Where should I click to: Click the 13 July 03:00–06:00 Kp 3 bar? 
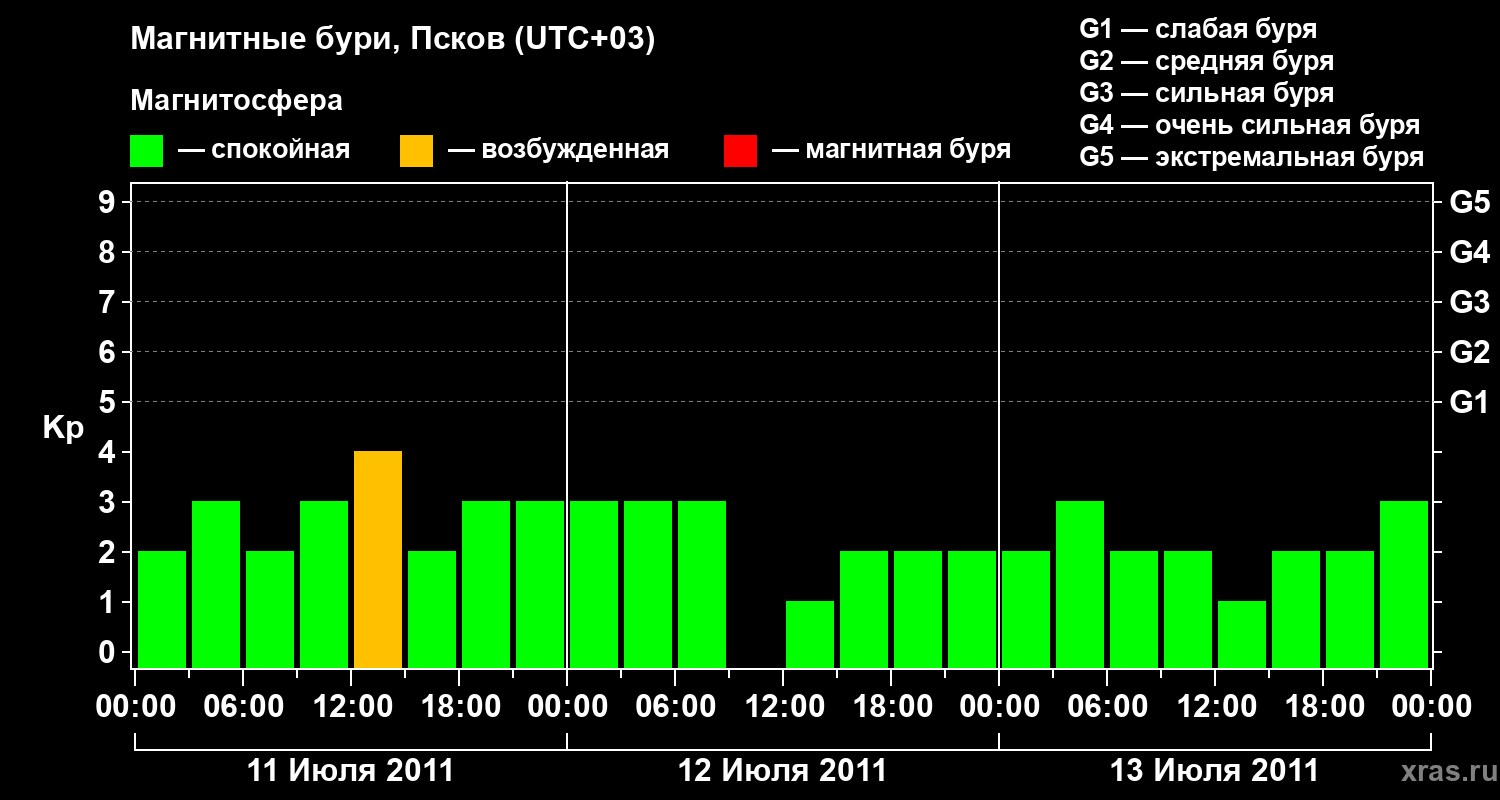point(1080,585)
